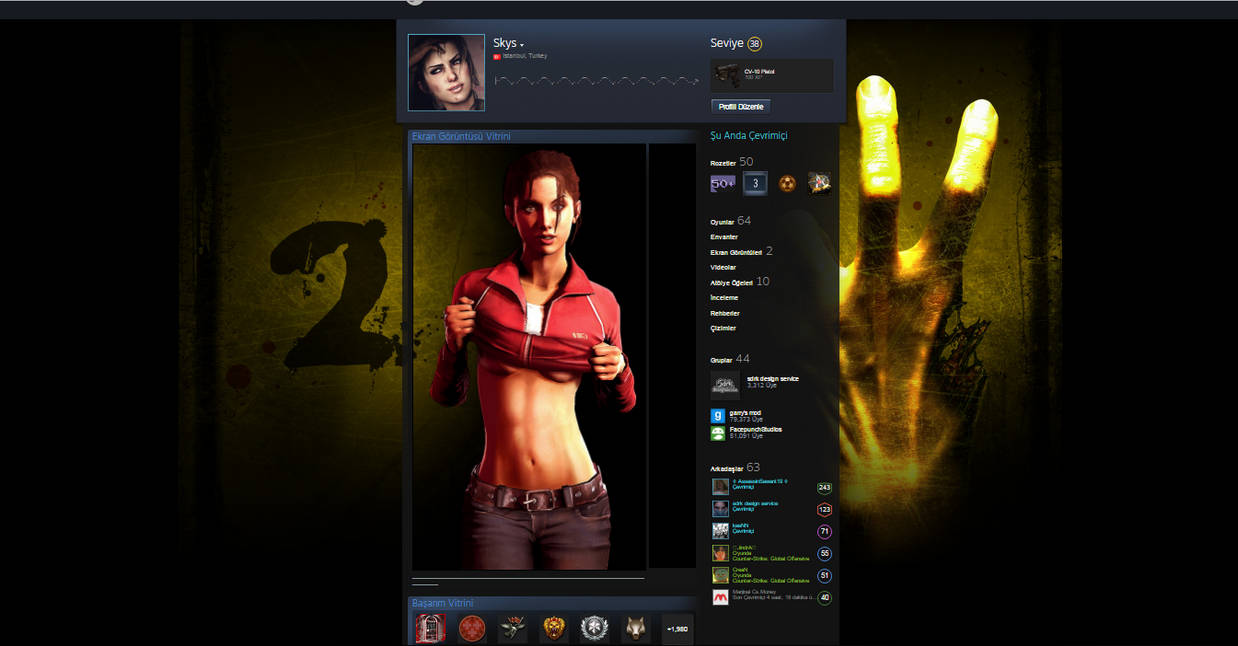
Task: Click the Profili Düzenle button
Action: click(x=740, y=106)
